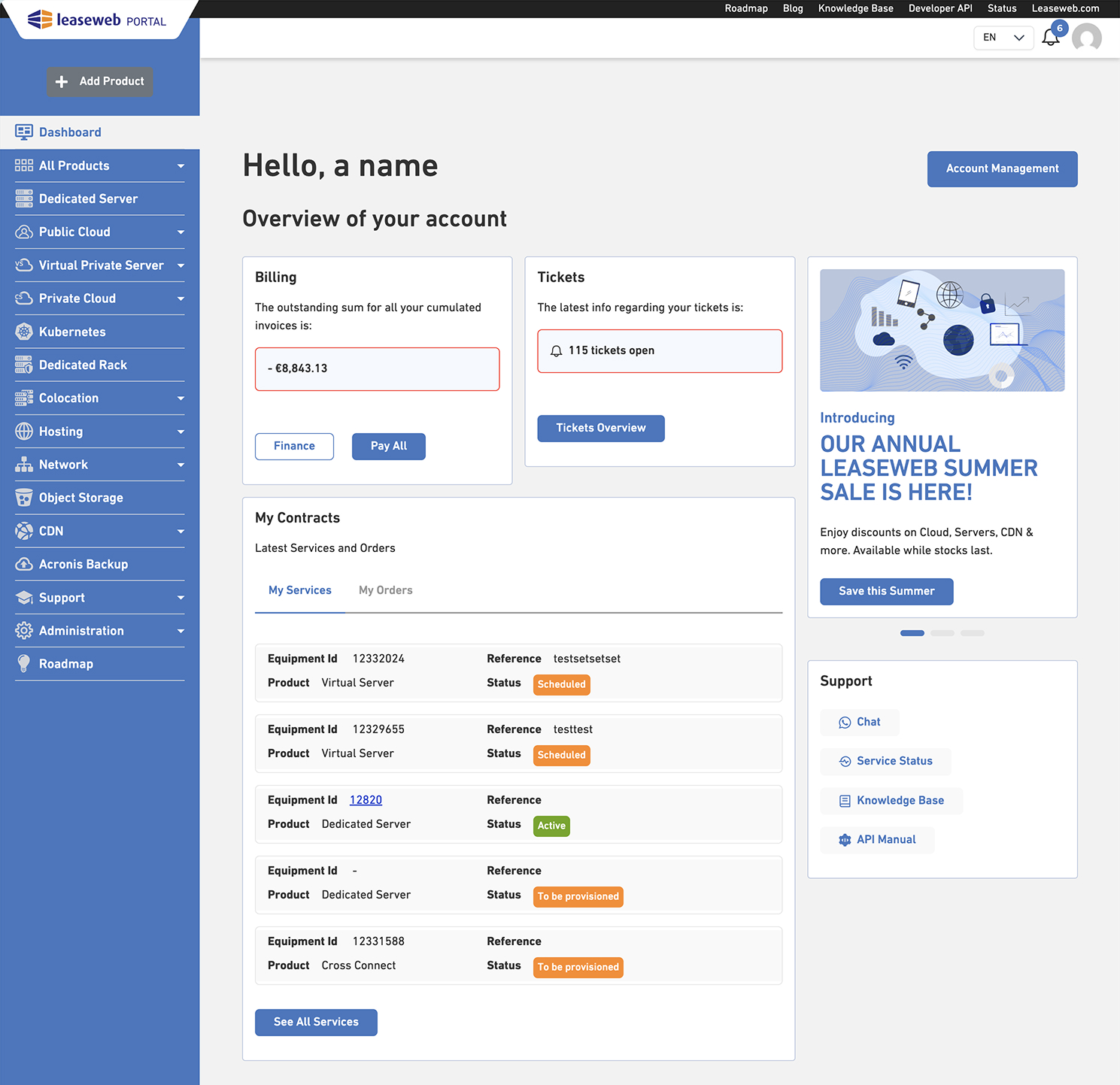Click the Private Cloud icon

point(24,299)
